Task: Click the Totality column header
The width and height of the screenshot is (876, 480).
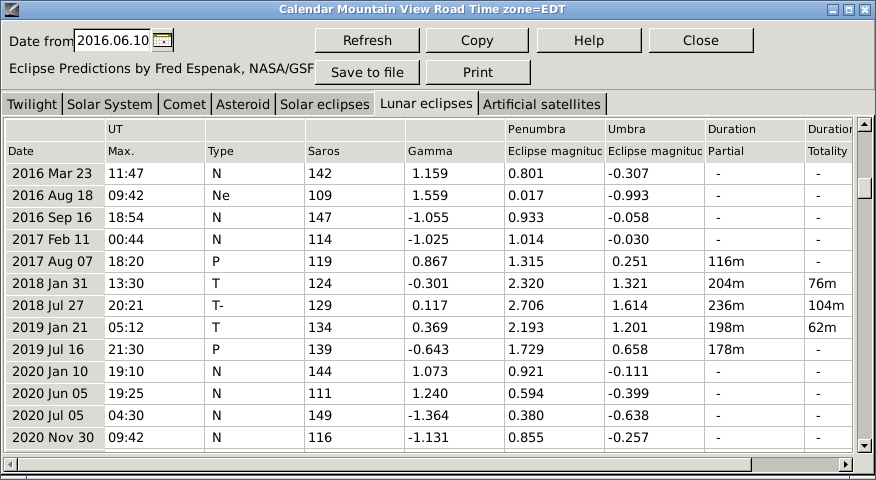Action: [829, 151]
